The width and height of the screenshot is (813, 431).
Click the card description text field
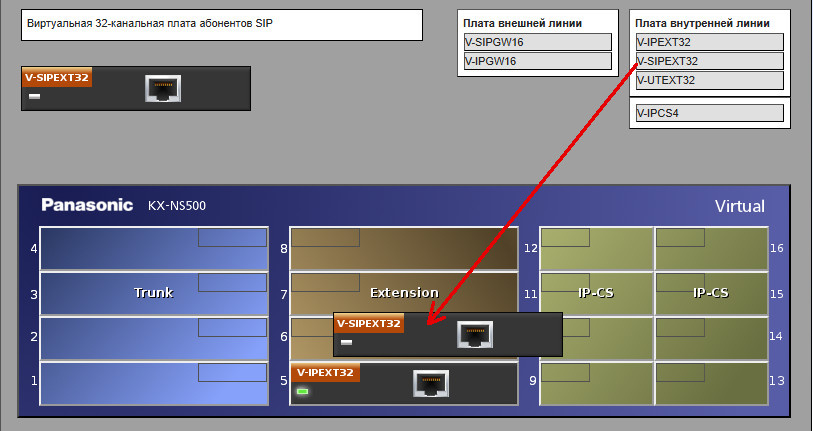click(x=222, y=24)
